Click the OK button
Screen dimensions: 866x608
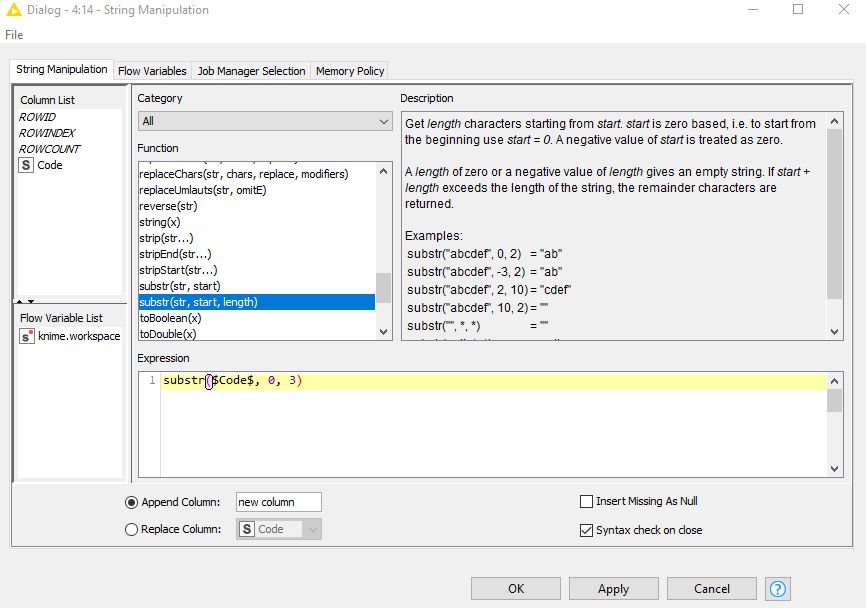pos(516,589)
